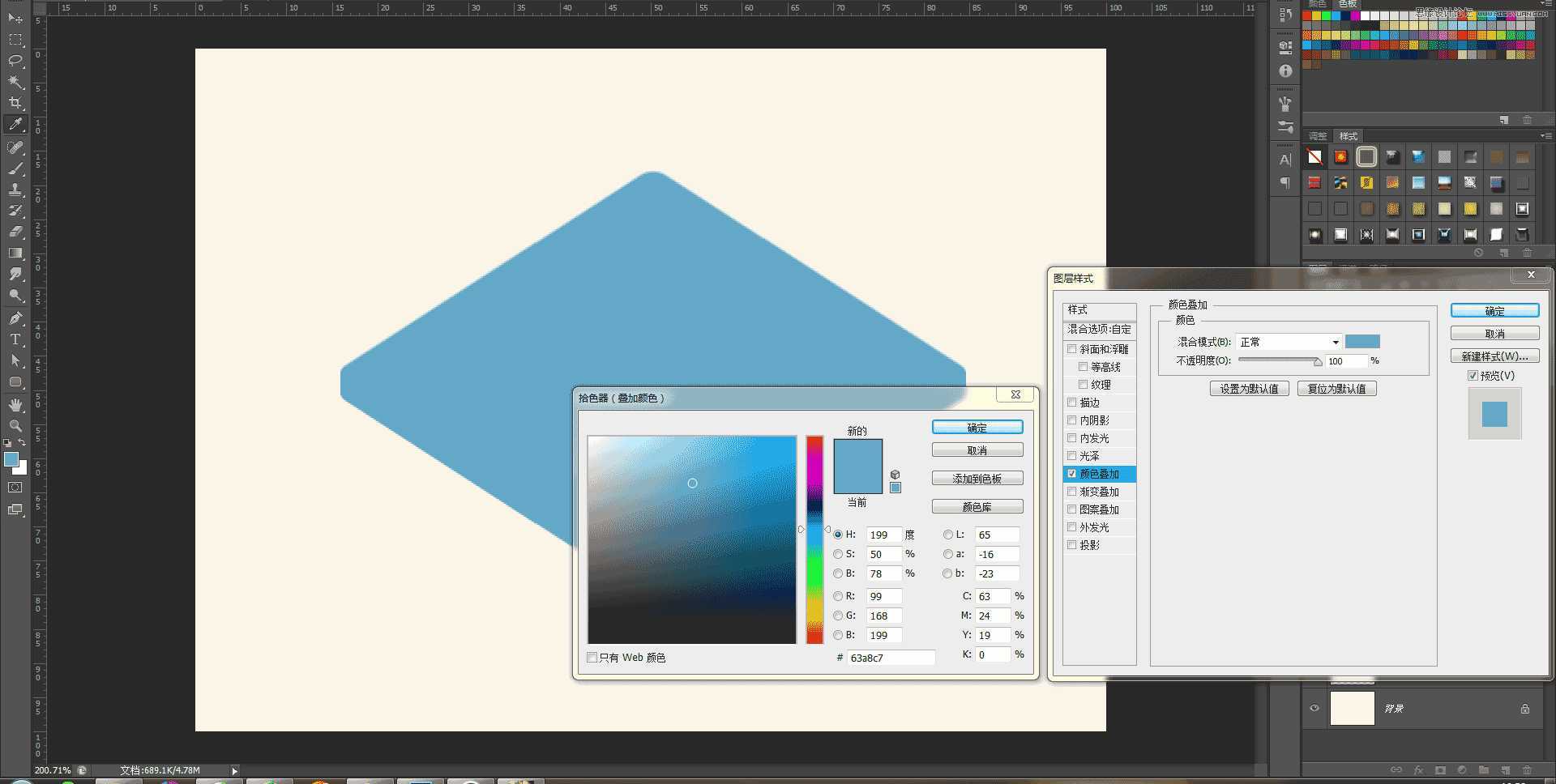The height and width of the screenshot is (784, 1556).
Task: Click the 添加到色板 button in color picker
Action: pyautogui.click(x=977, y=478)
